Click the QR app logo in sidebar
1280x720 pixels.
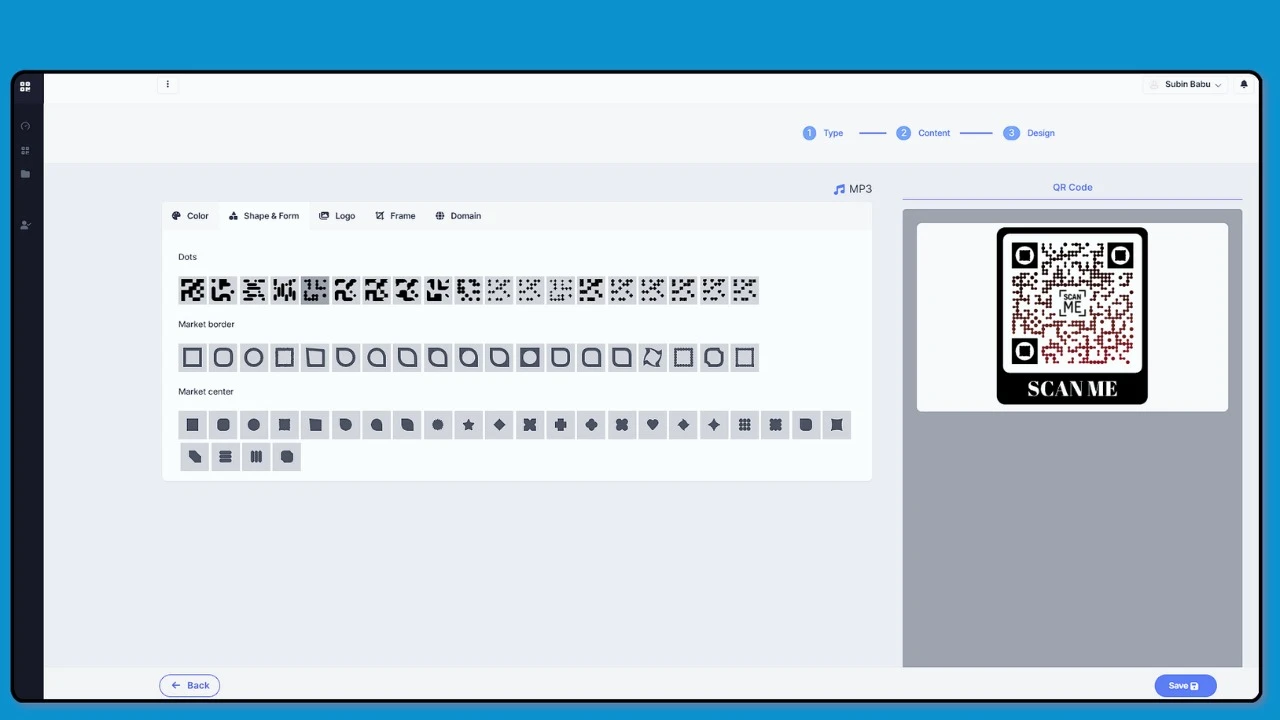[x=25, y=86]
